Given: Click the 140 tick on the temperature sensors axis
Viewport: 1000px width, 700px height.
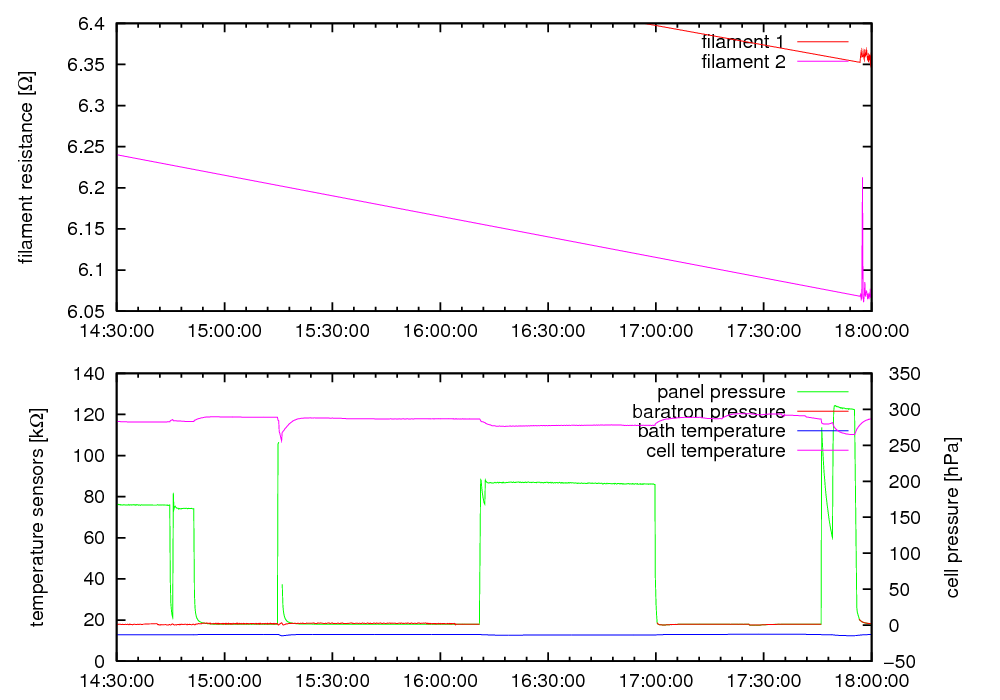Looking at the screenshot, I should click(91, 373).
